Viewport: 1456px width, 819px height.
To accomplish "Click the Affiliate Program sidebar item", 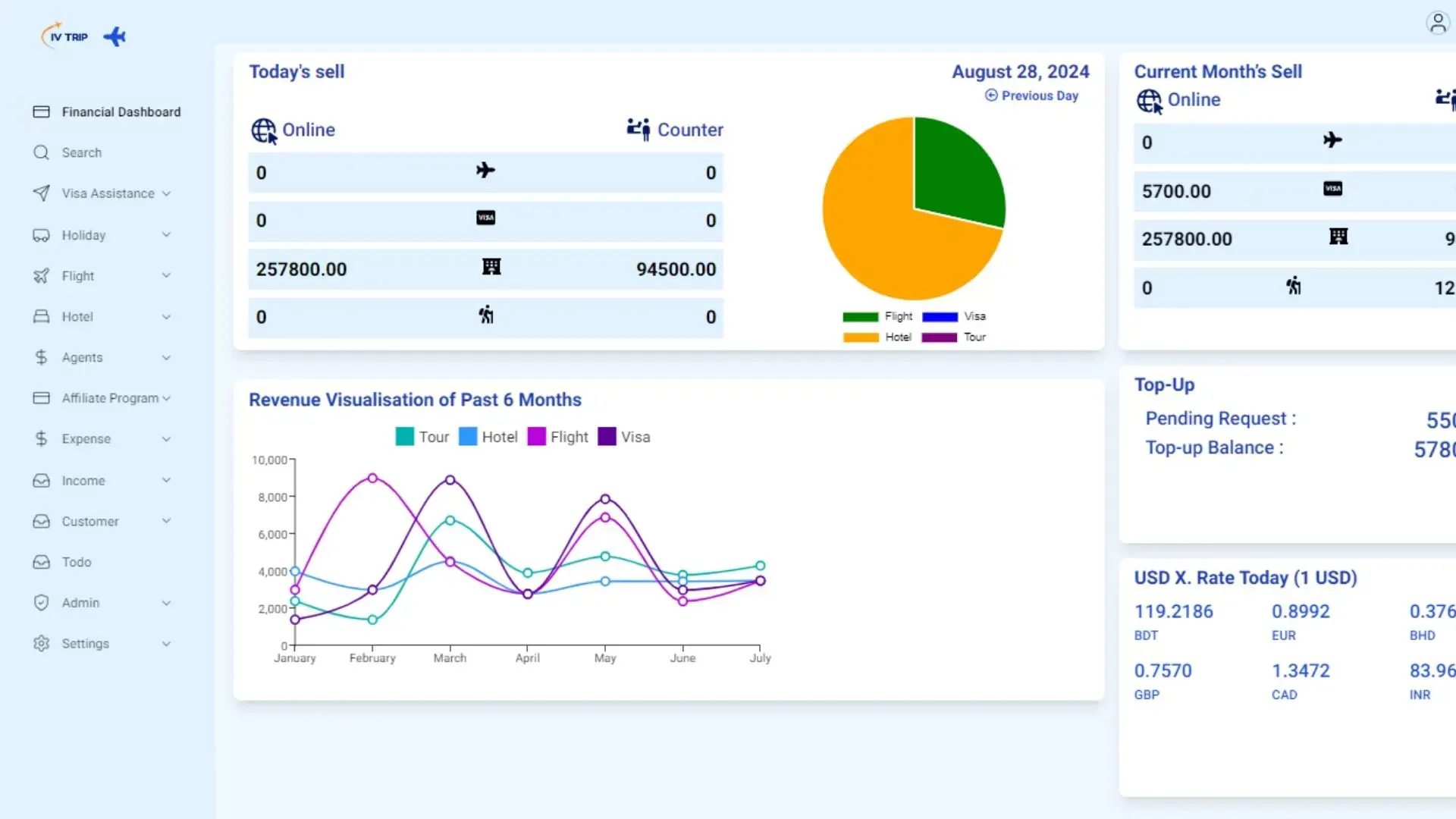I will coord(110,398).
